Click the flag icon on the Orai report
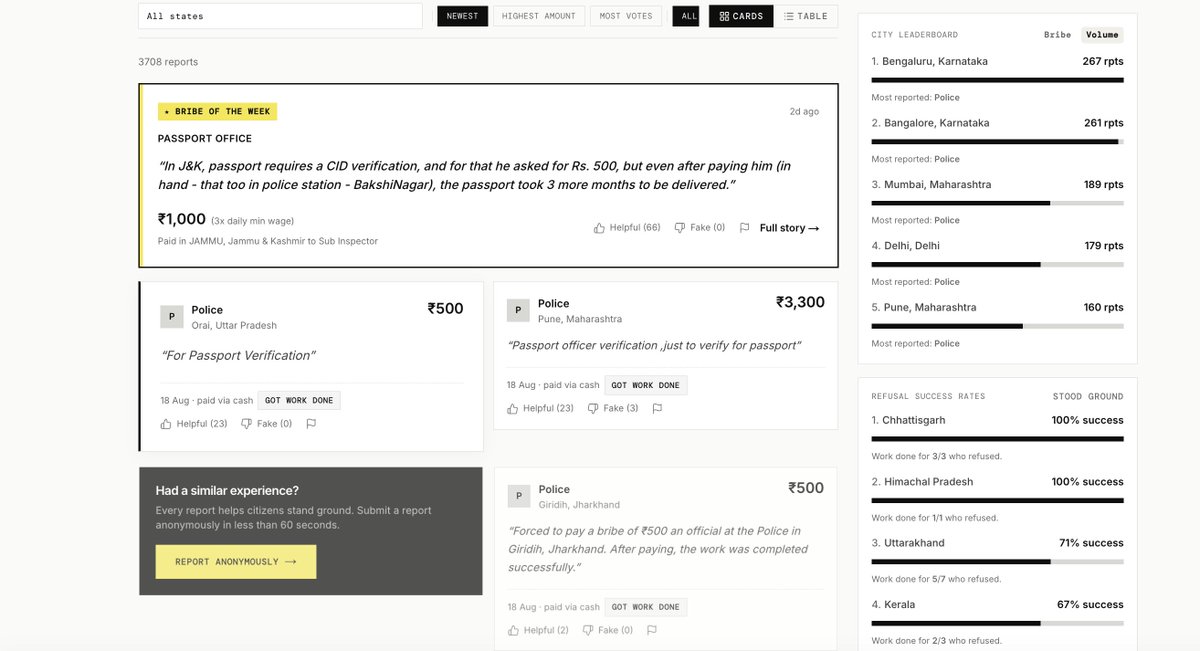The height and width of the screenshot is (651, 1200). 311,424
